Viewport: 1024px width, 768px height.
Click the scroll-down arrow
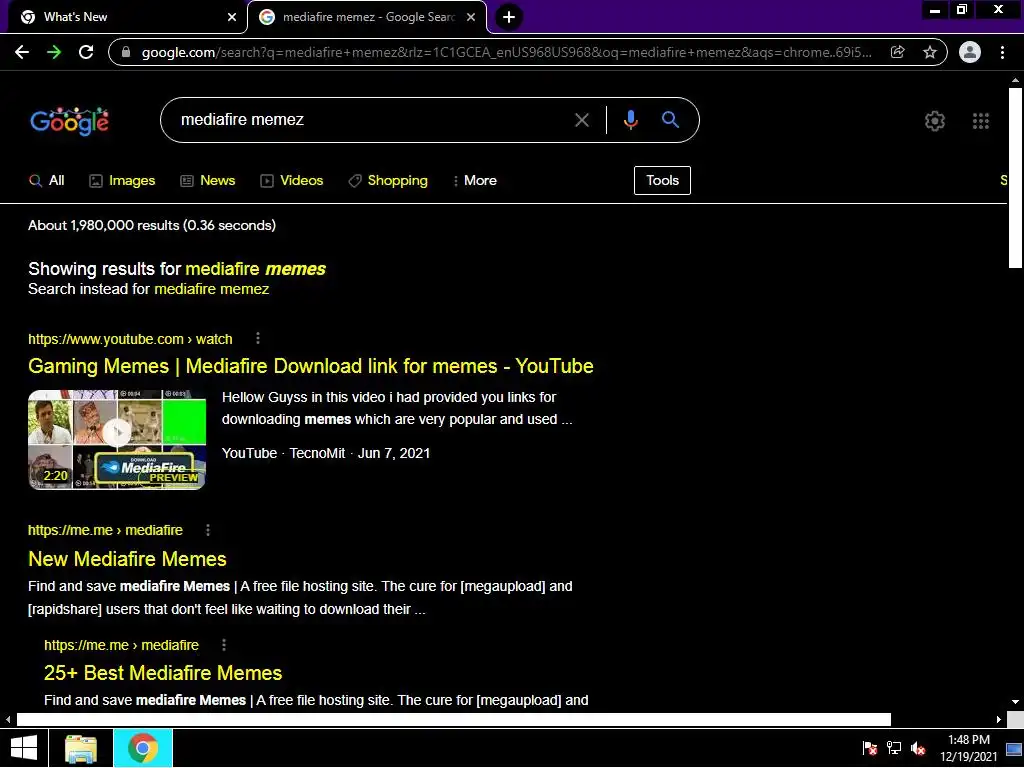[1015, 702]
